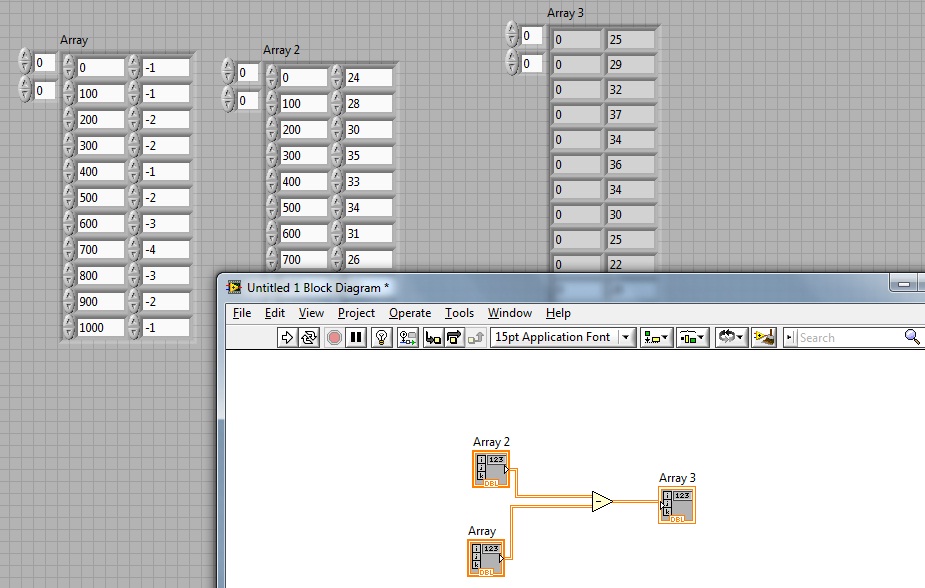925x588 pixels.
Task: Select the Array 2 terminal on block diagram
Action: click(x=491, y=469)
